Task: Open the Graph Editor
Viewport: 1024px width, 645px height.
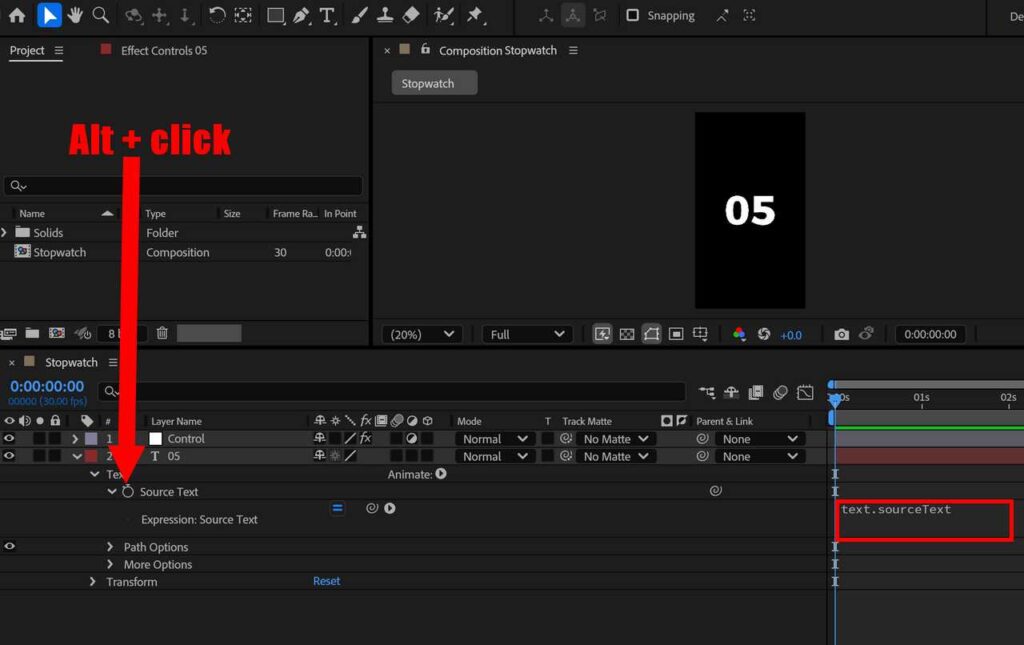Action: click(805, 392)
